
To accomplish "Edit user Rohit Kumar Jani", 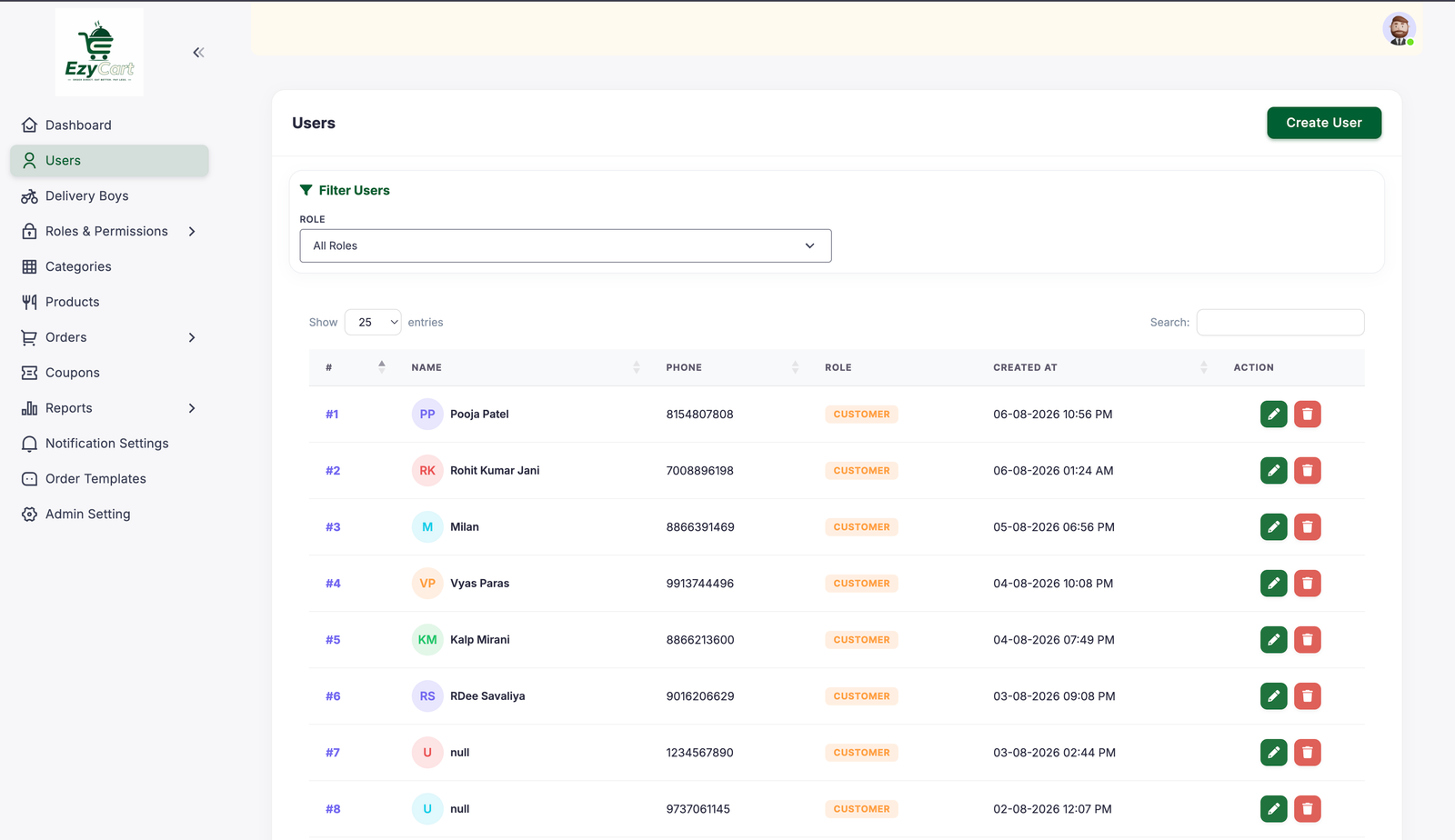I will pos(1273,471).
